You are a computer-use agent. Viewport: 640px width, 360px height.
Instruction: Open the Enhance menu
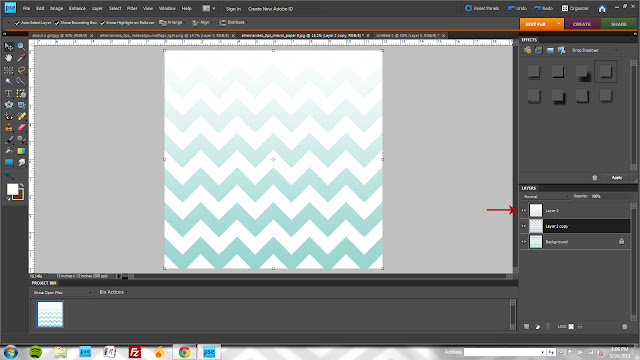[x=77, y=9]
